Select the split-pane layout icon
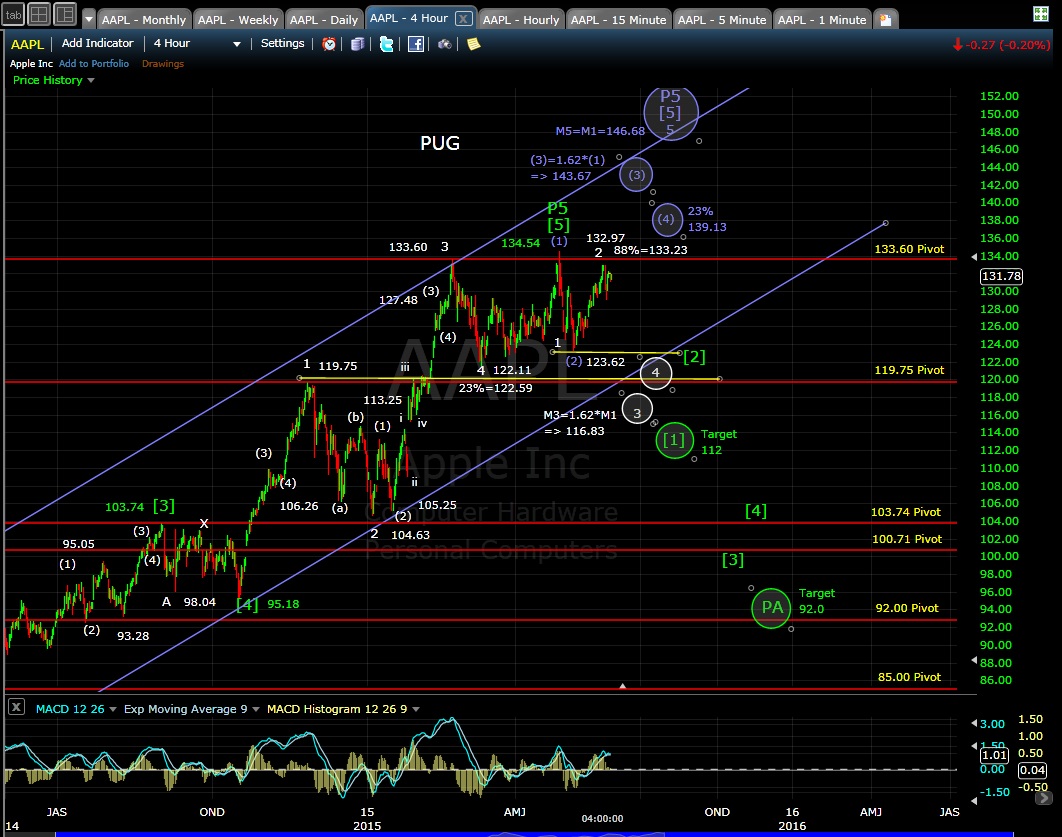The height and width of the screenshot is (837, 1062). [x=65, y=14]
